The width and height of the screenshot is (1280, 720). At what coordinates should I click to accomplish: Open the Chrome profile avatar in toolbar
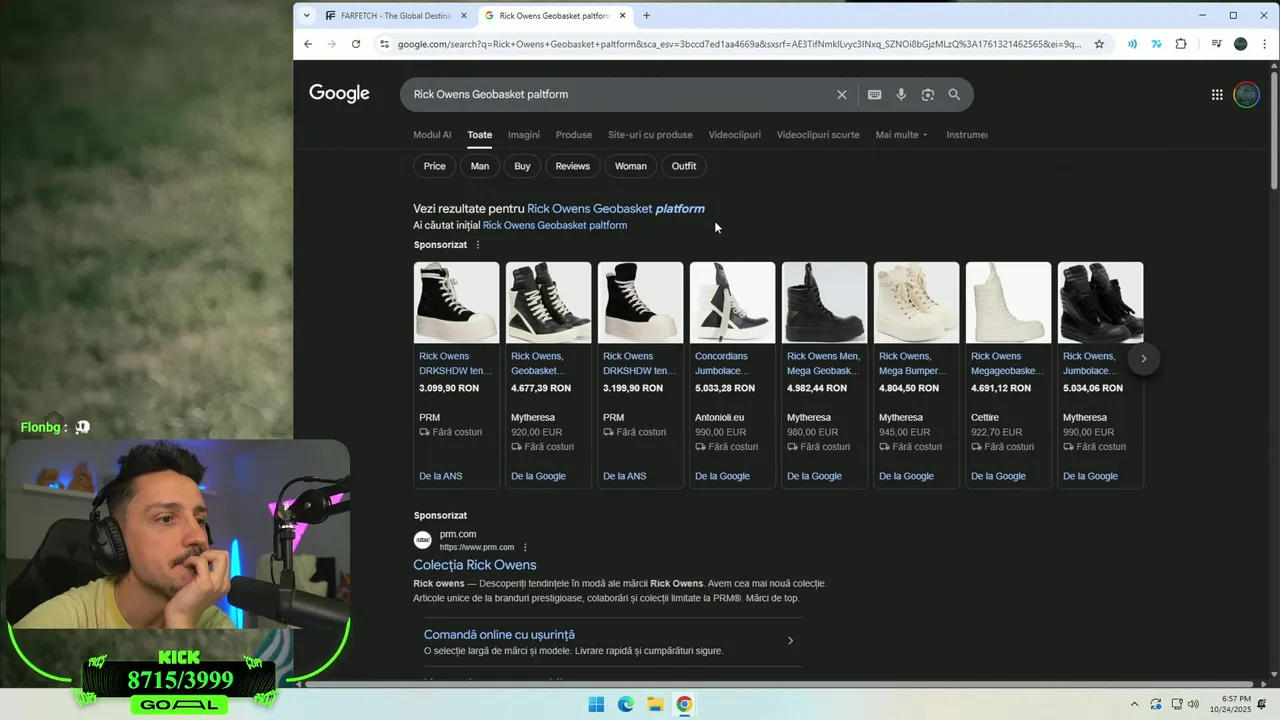point(1241,44)
